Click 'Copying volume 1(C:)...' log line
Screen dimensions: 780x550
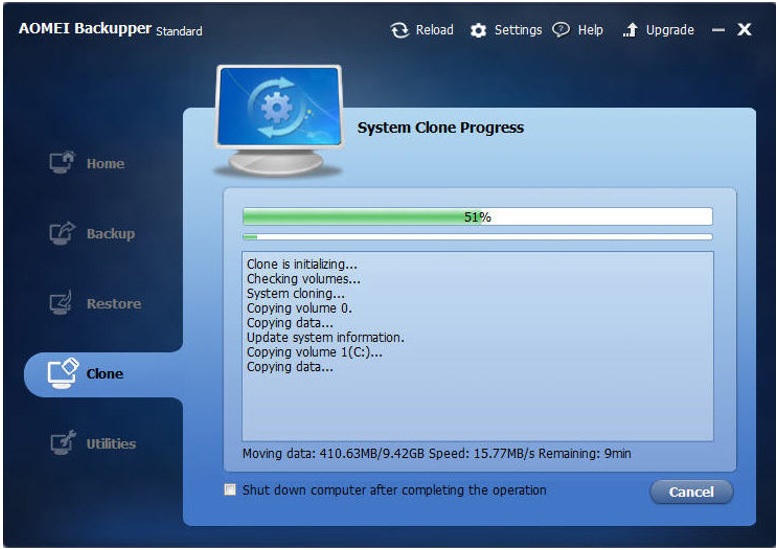[x=314, y=352]
